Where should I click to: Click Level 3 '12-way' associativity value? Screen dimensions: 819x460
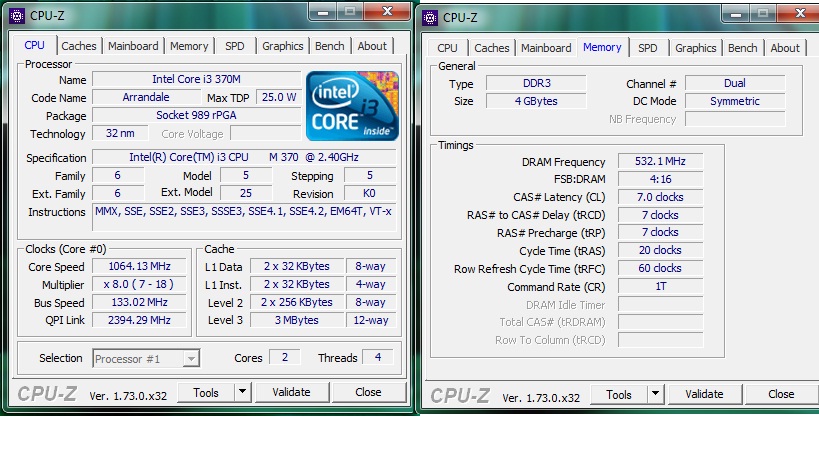tap(371, 320)
